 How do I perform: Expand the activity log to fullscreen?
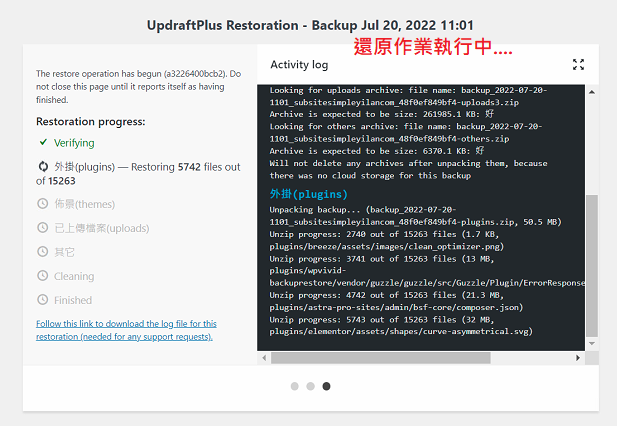pos(578,65)
